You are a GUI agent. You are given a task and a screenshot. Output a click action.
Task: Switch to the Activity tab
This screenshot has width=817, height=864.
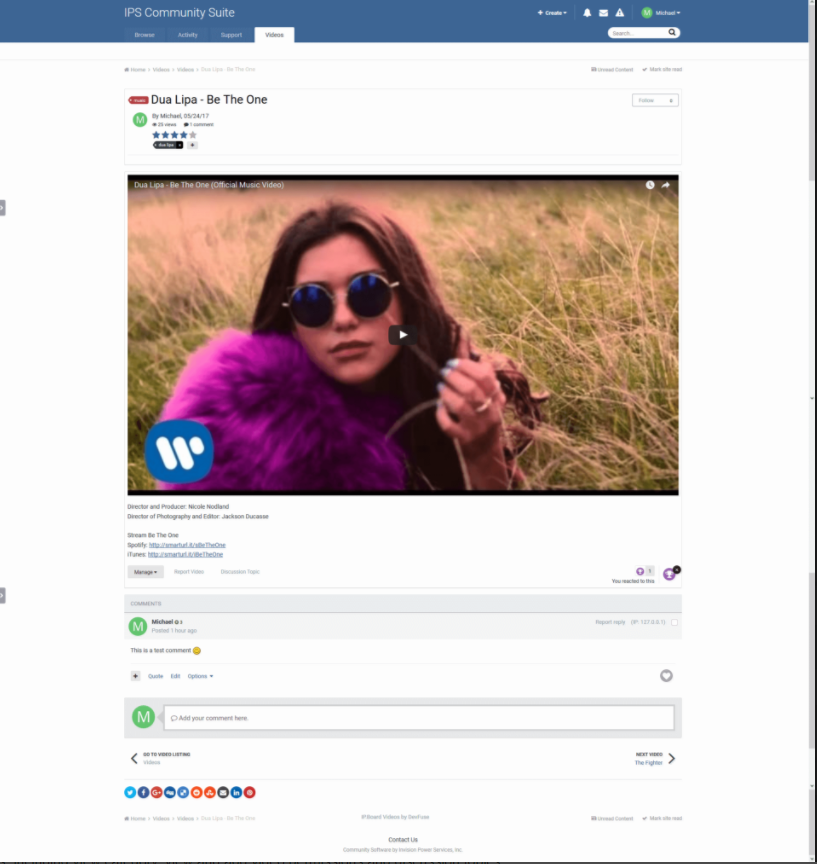pos(187,35)
